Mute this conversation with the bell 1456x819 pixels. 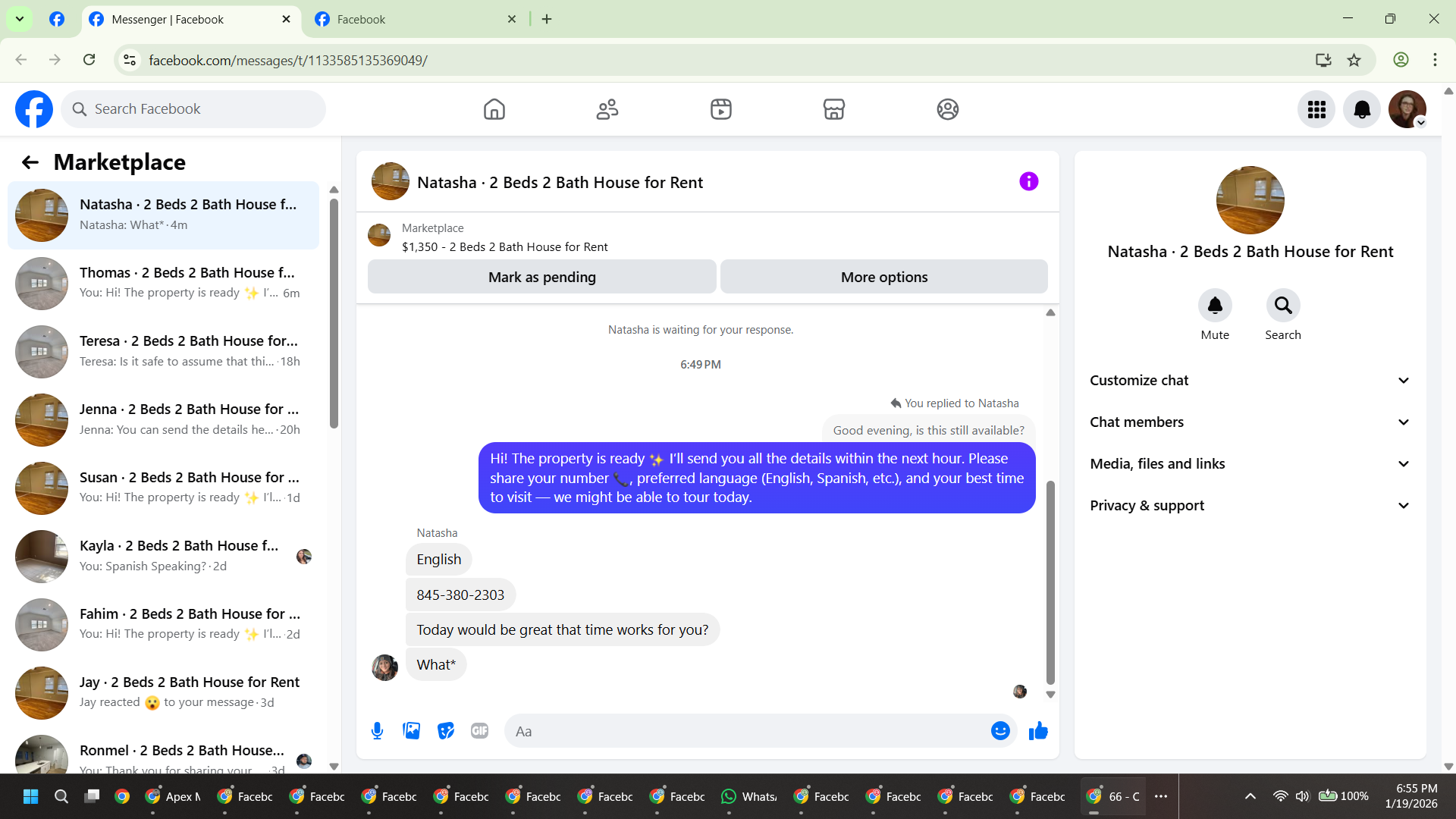[x=1215, y=306]
